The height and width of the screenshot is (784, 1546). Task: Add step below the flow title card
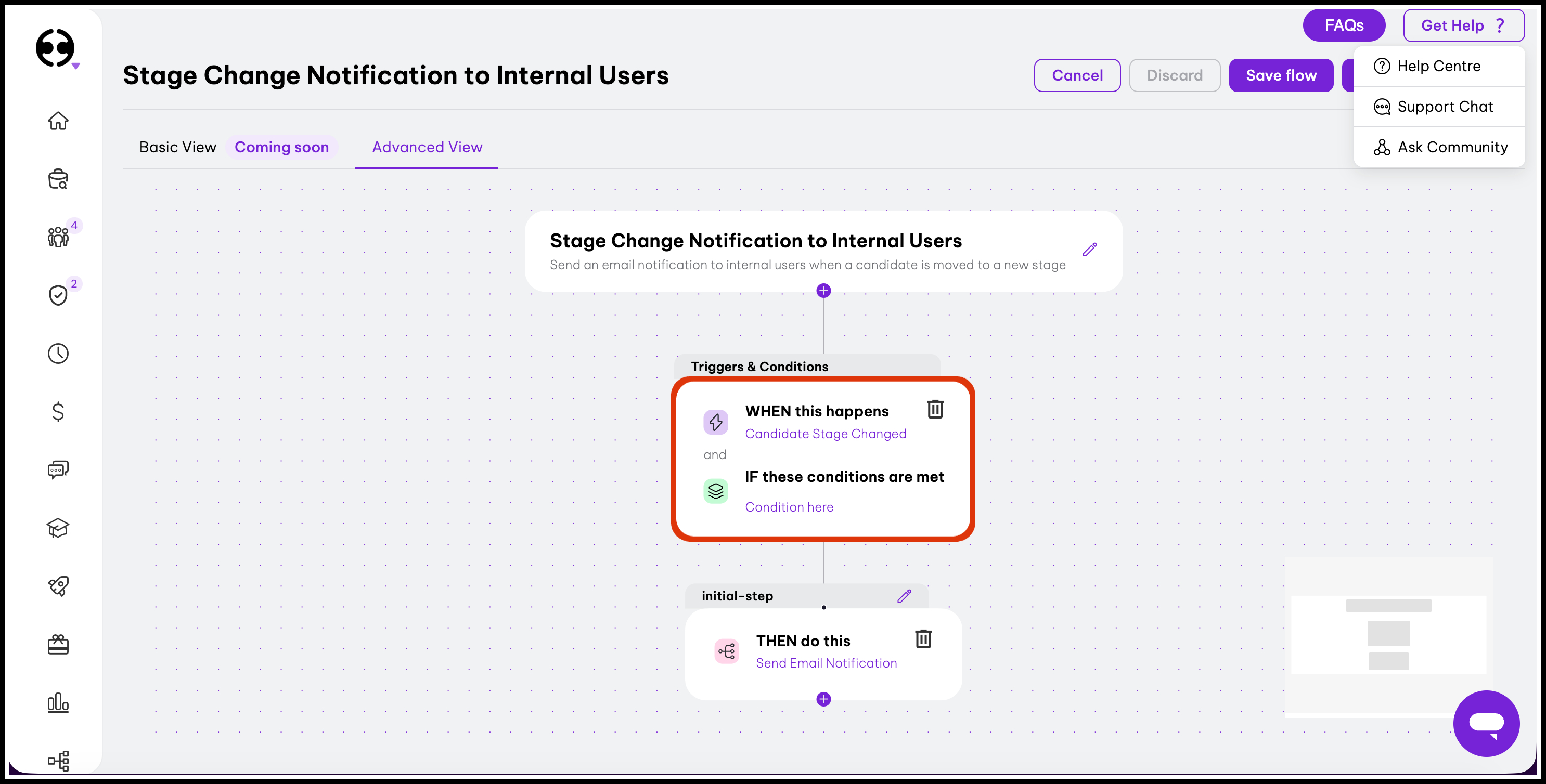(823, 291)
